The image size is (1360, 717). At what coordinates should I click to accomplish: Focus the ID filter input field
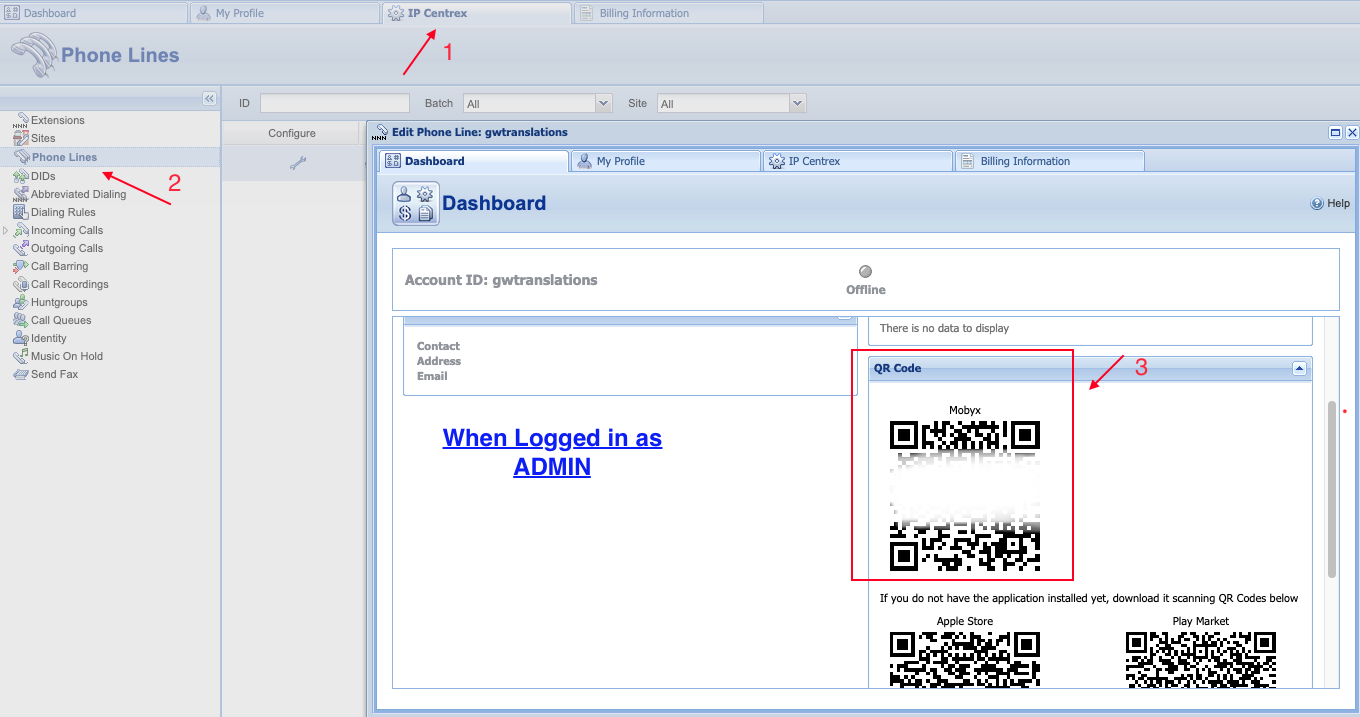[x=335, y=103]
